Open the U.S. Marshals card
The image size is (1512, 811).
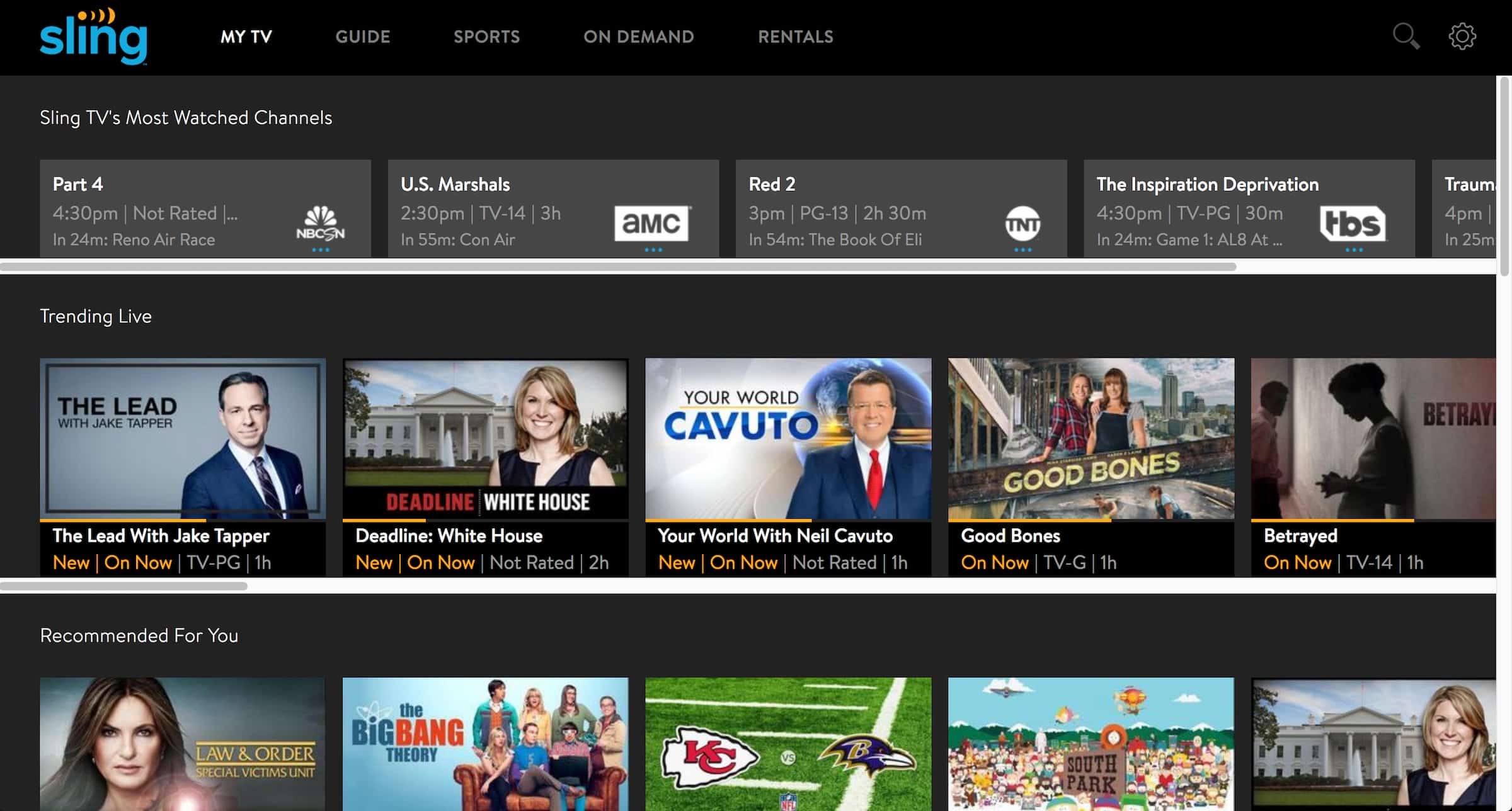553,208
